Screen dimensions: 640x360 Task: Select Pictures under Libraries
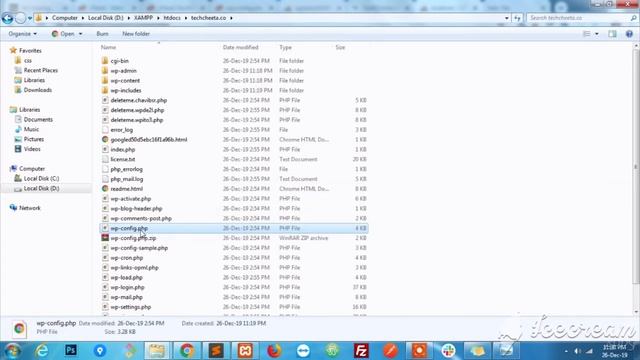(33, 139)
